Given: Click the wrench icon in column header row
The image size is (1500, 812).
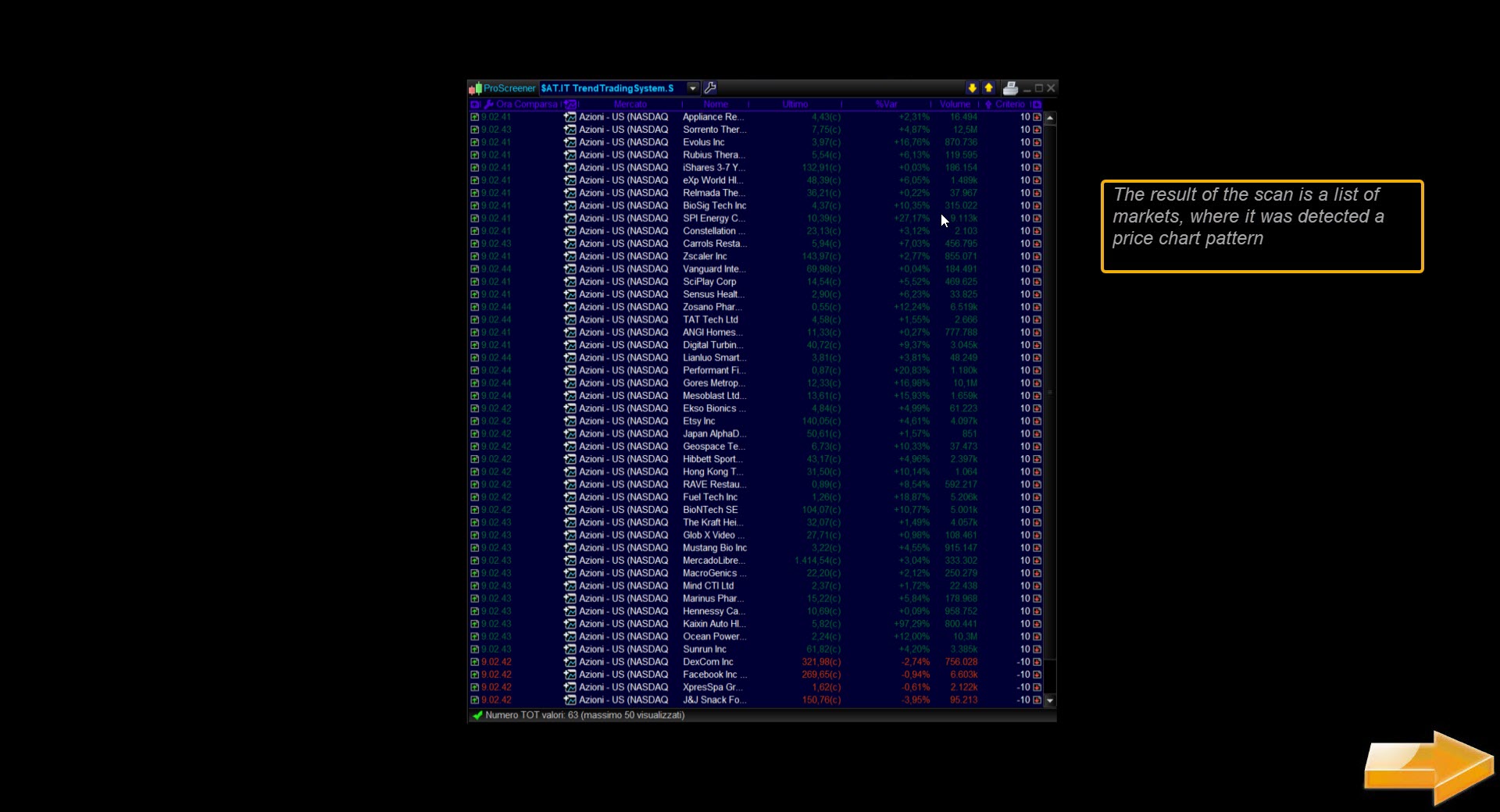Looking at the screenshot, I should pos(489,104).
